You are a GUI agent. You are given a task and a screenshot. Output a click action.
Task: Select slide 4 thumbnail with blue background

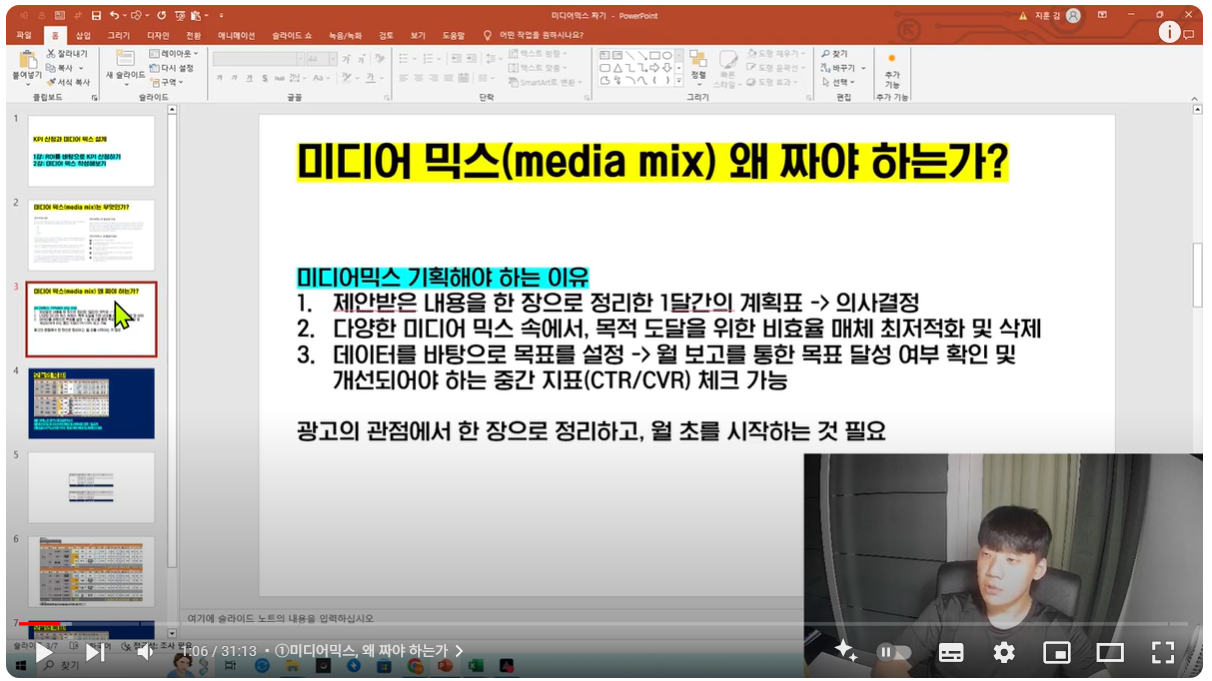coord(91,403)
